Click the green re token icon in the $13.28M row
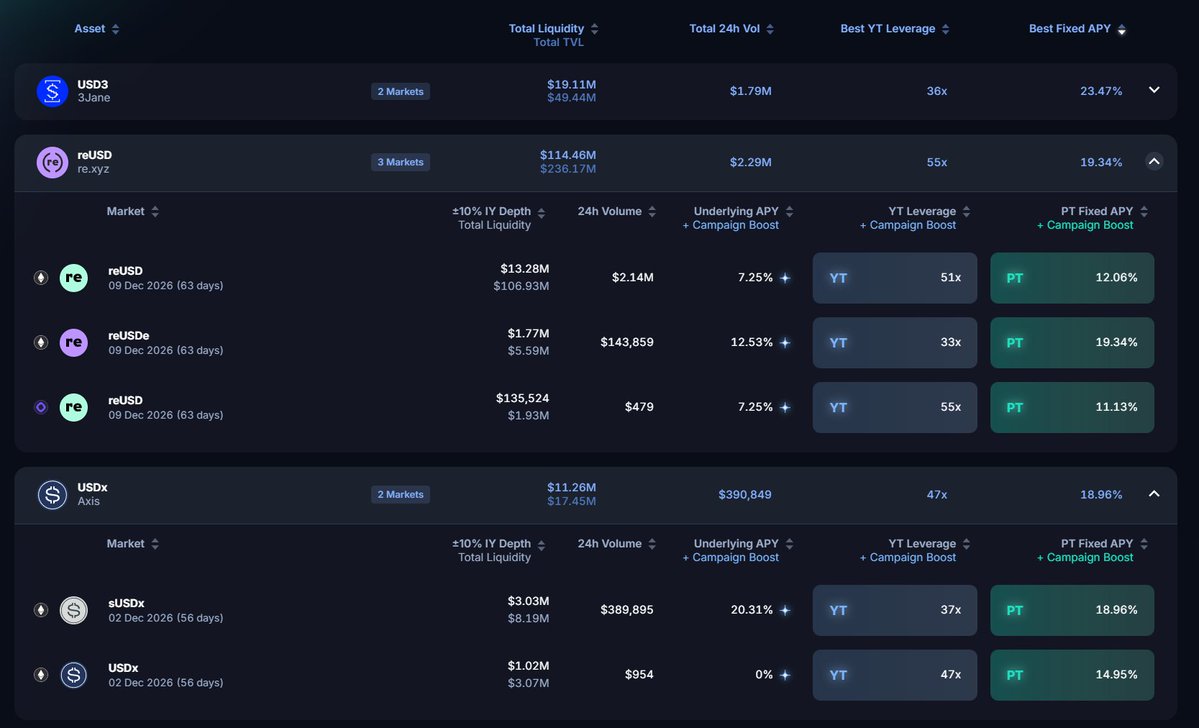Viewport: 1199px width, 728px height. tap(73, 278)
